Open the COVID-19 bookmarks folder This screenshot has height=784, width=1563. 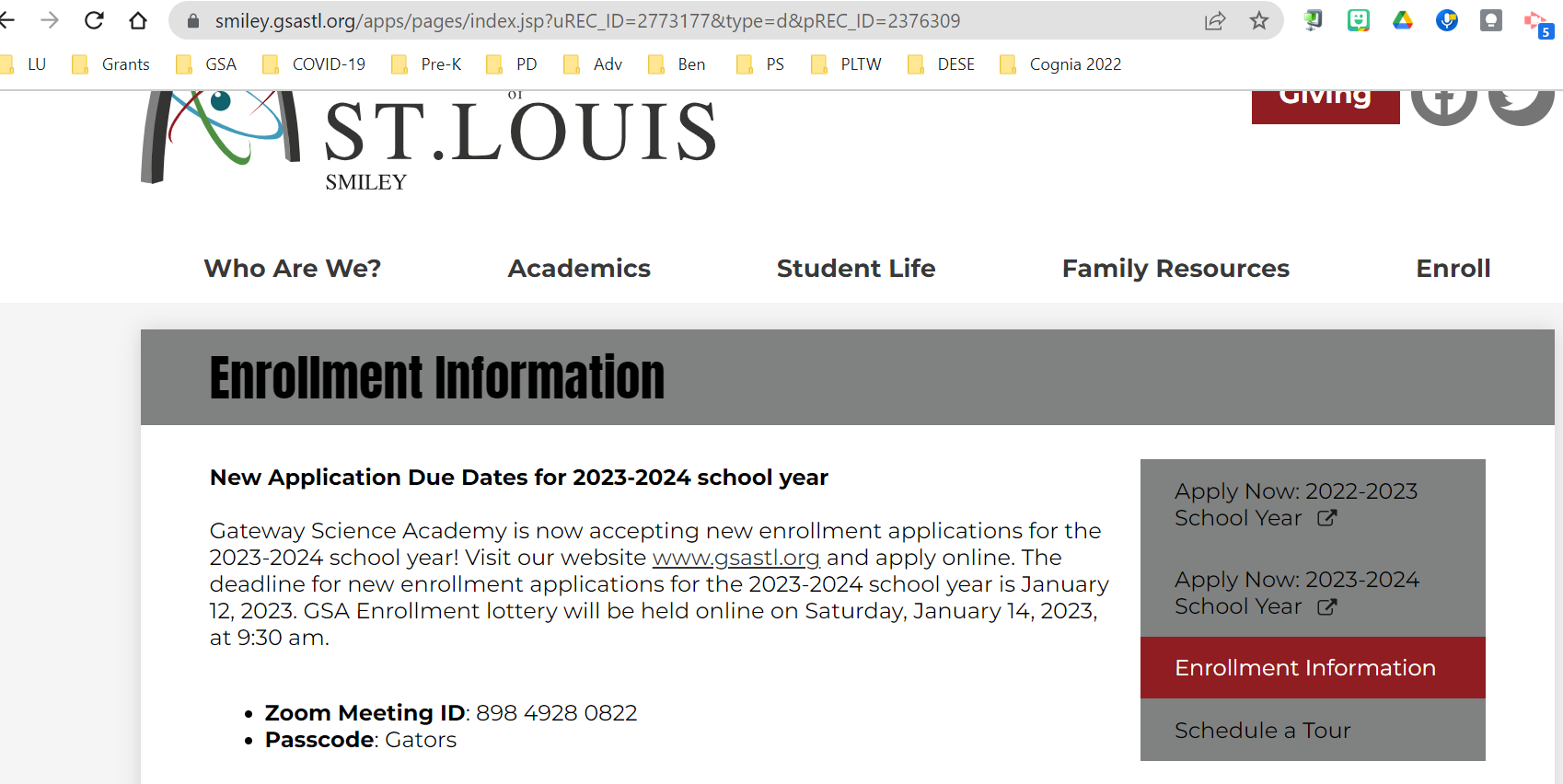click(x=314, y=64)
